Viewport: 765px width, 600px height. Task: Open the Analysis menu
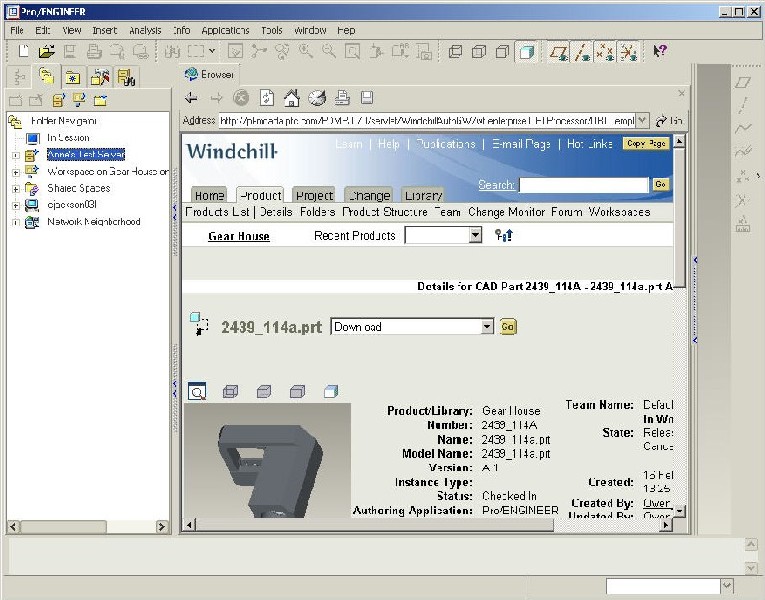tap(145, 30)
